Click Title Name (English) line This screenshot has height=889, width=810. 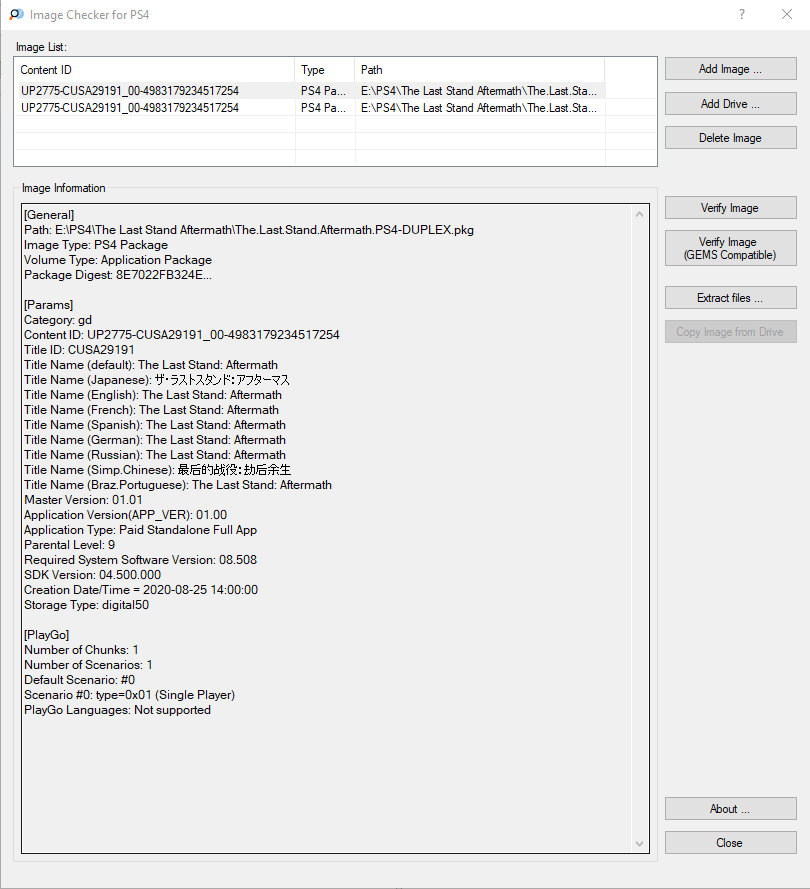pyautogui.click(x=153, y=395)
